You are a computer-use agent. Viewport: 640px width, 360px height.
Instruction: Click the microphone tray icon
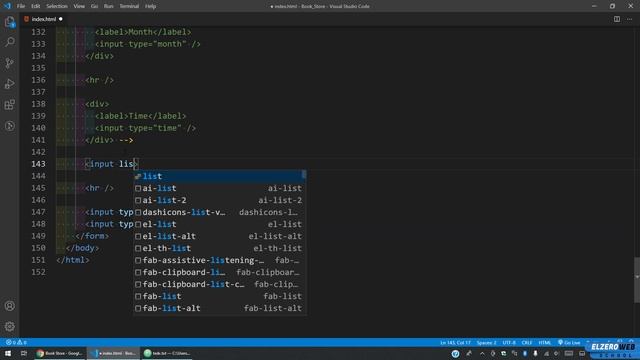coord(535,353)
